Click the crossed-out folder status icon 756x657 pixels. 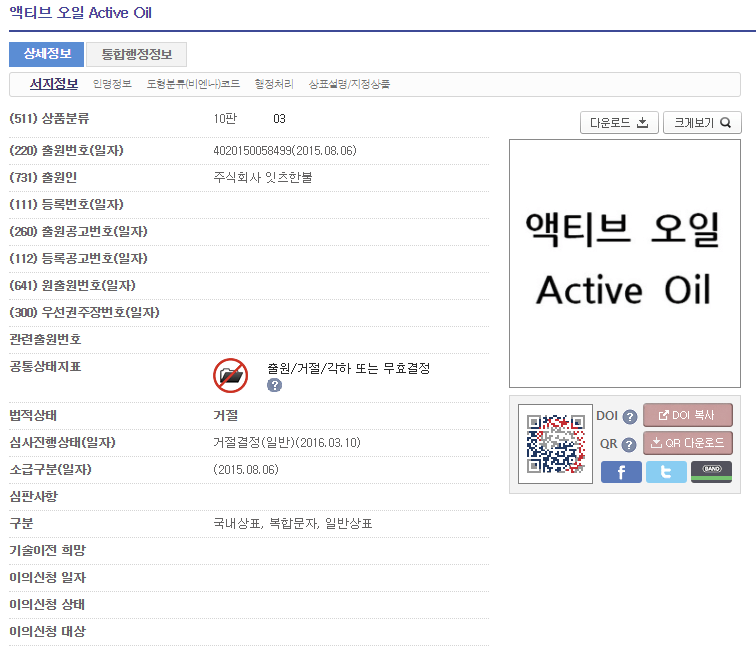click(x=230, y=375)
